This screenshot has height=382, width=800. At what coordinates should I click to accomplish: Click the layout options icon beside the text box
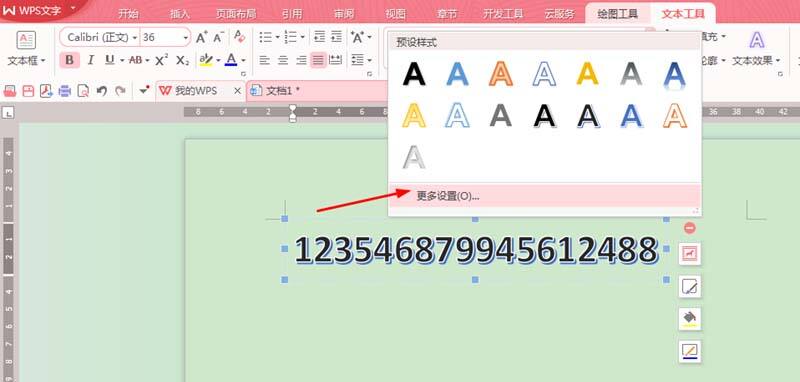690,253
